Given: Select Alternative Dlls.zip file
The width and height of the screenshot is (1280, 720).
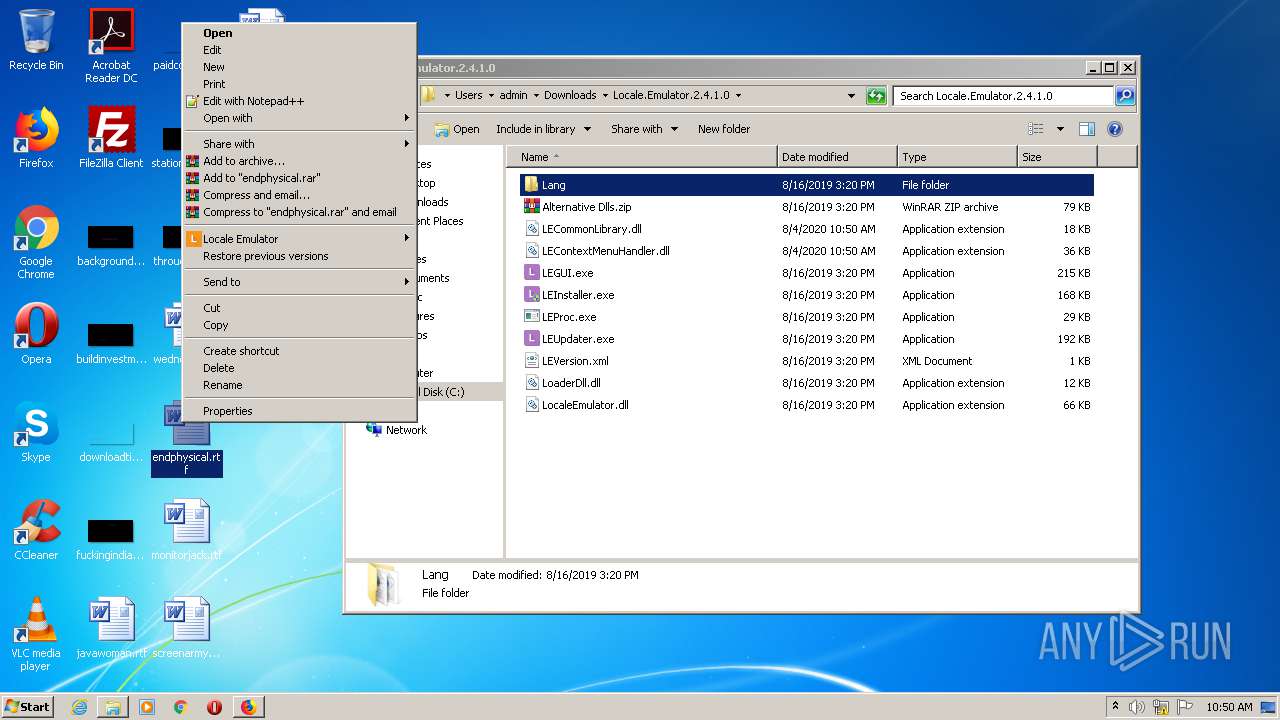Looking at the screenshot, I should pyautogui.click(x=806, y=207).
